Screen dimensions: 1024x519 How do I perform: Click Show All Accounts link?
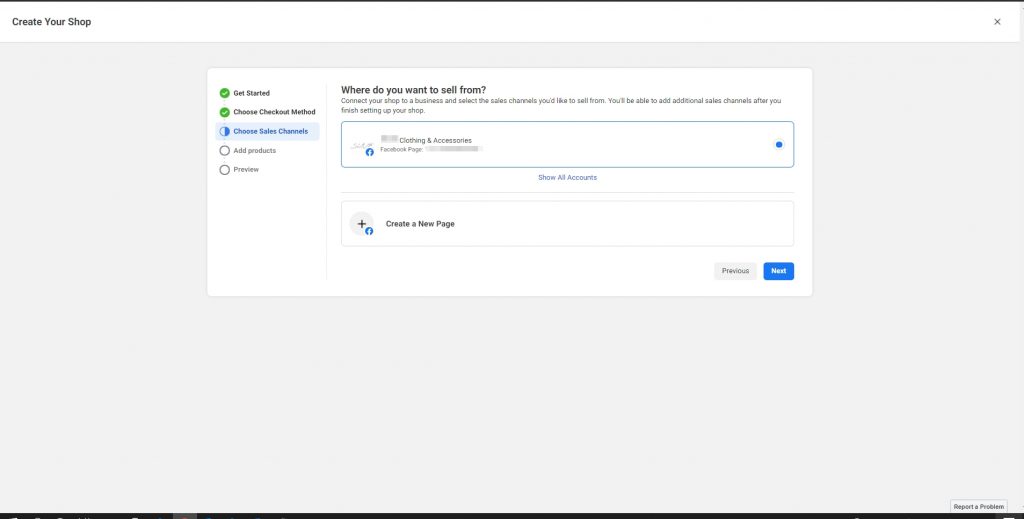point(568,178)
